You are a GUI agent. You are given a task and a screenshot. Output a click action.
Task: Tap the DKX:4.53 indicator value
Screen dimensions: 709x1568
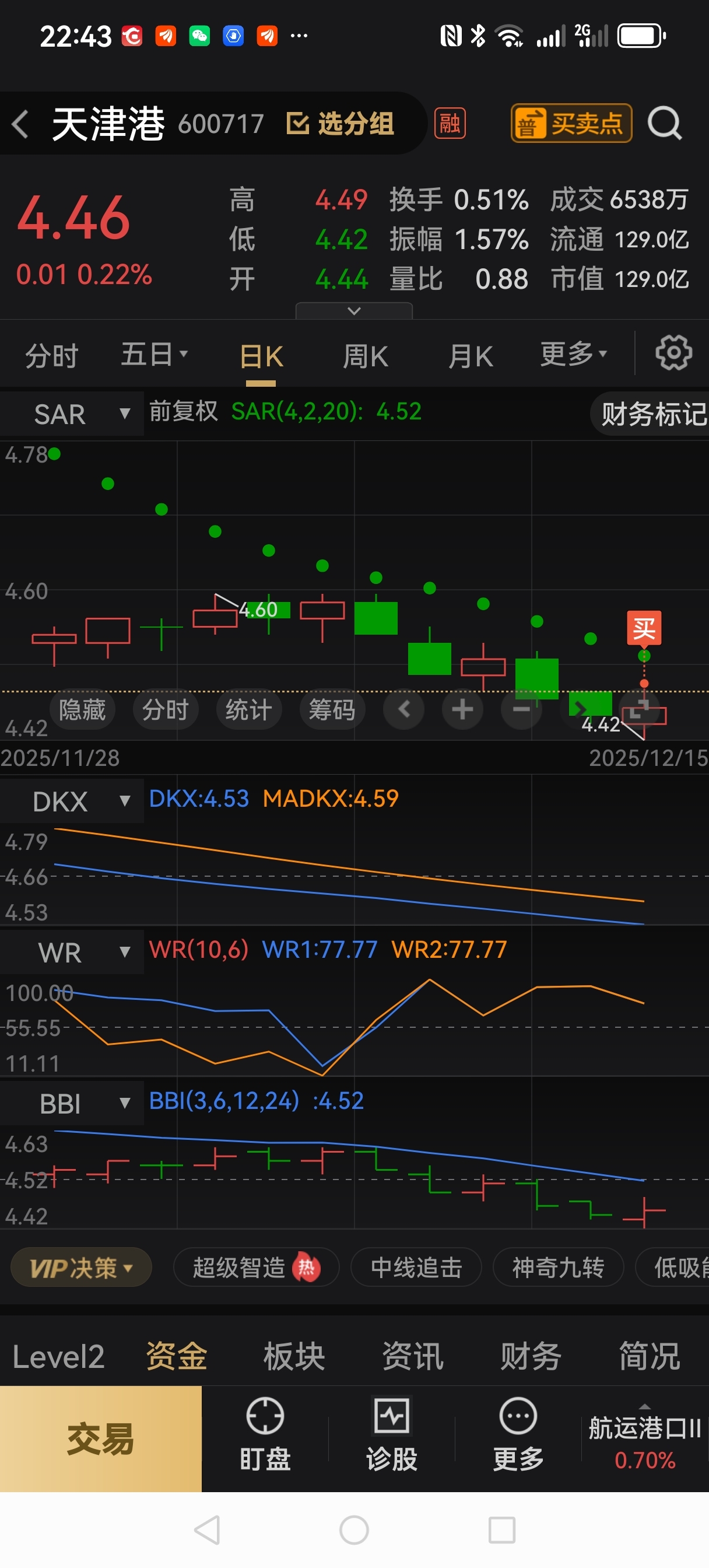point(199,799)
